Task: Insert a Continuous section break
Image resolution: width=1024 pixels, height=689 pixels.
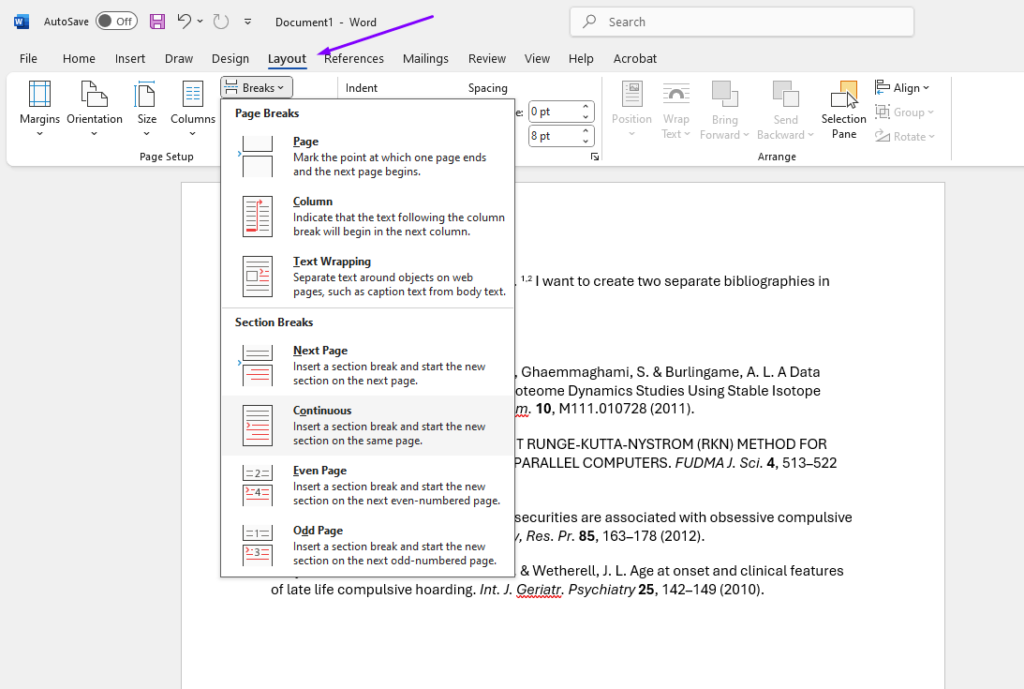Action: click(x=366, y=425)
